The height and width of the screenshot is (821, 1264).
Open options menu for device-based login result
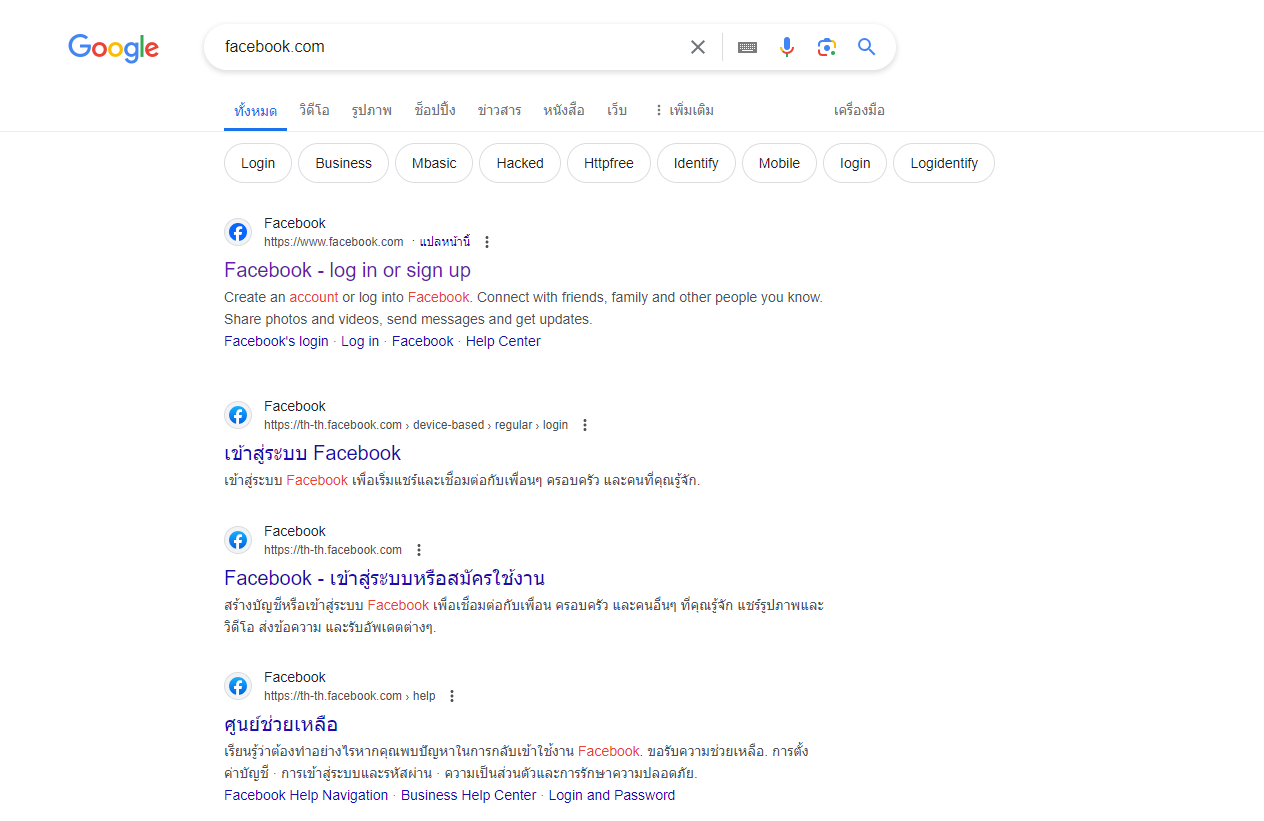(x=585, y=425)
